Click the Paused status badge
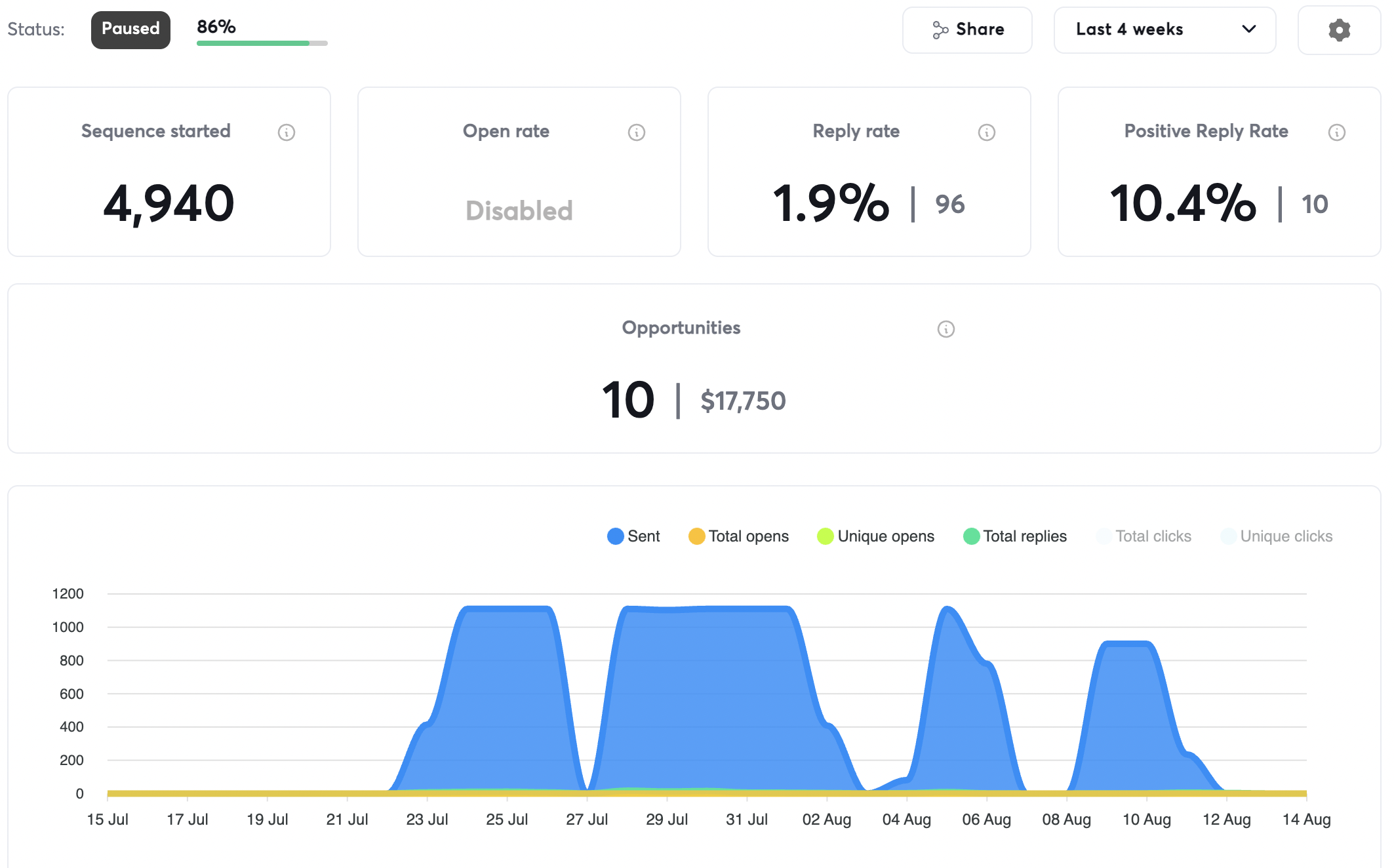 coord(130,30)
